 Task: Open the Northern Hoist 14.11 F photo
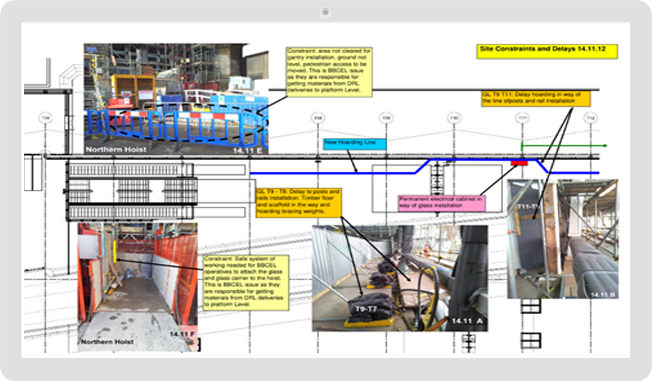click(x=138, y=287)
